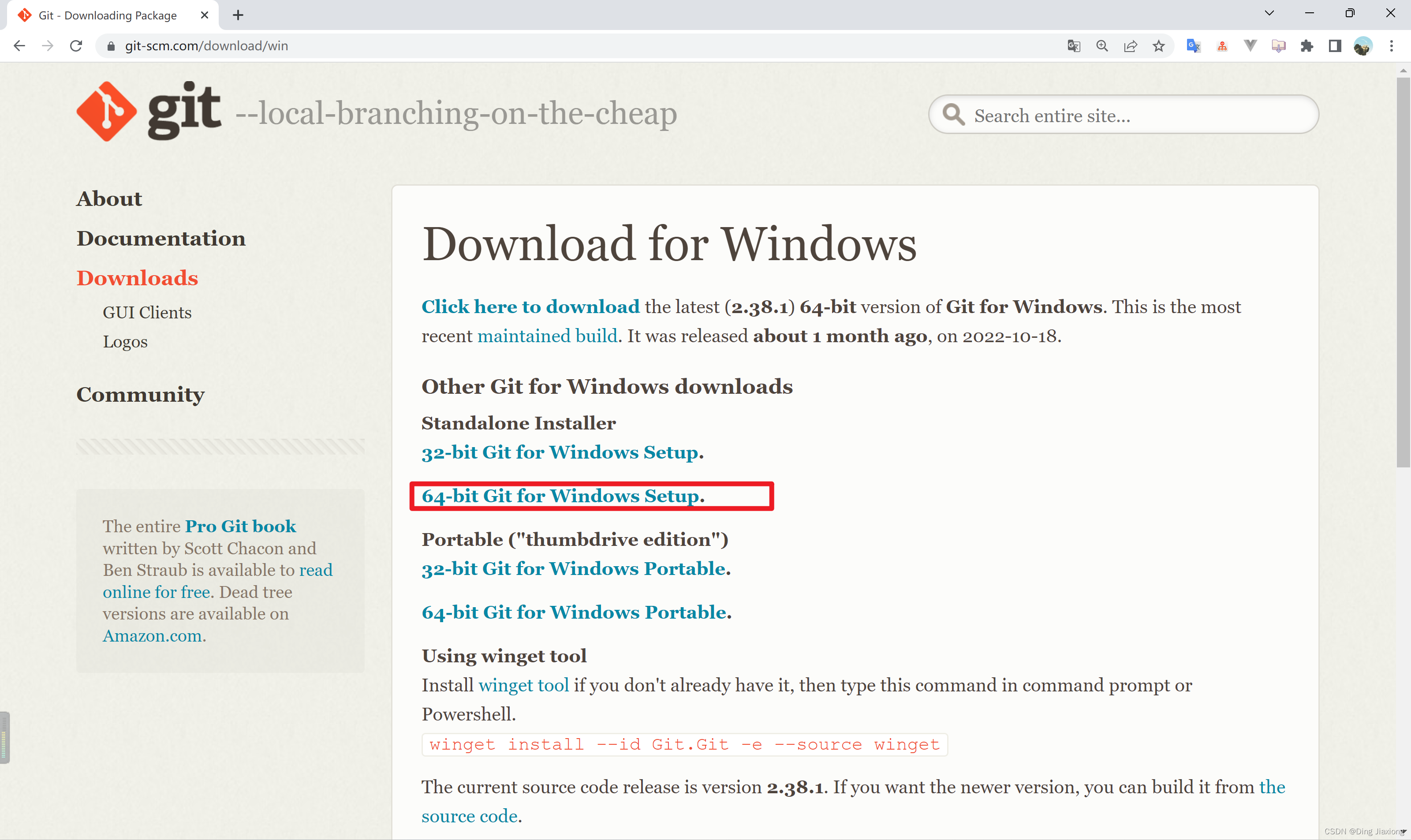Click the zoom magnifier icon in address bar
Screen dimensions: 1411x840
[x=1102, y=46]
